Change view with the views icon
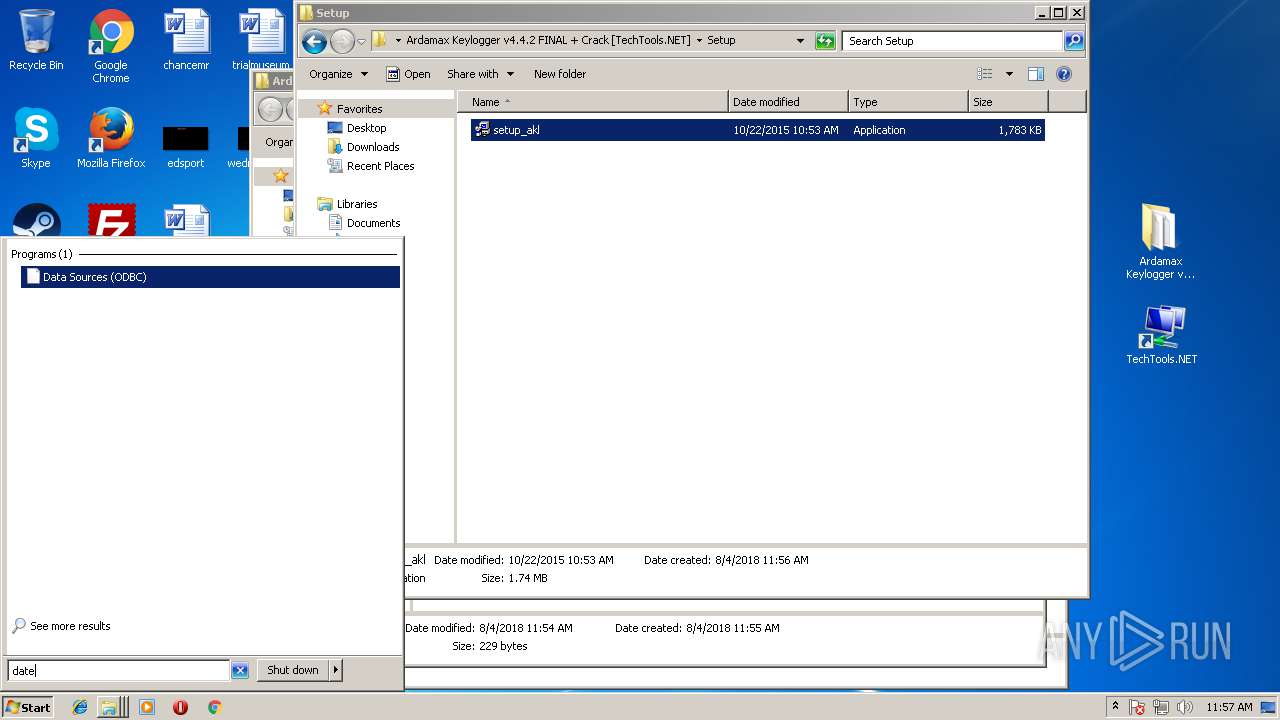The width and height of the screenshot is (1280, 720). pyautogui.click(x=985, y=74)
